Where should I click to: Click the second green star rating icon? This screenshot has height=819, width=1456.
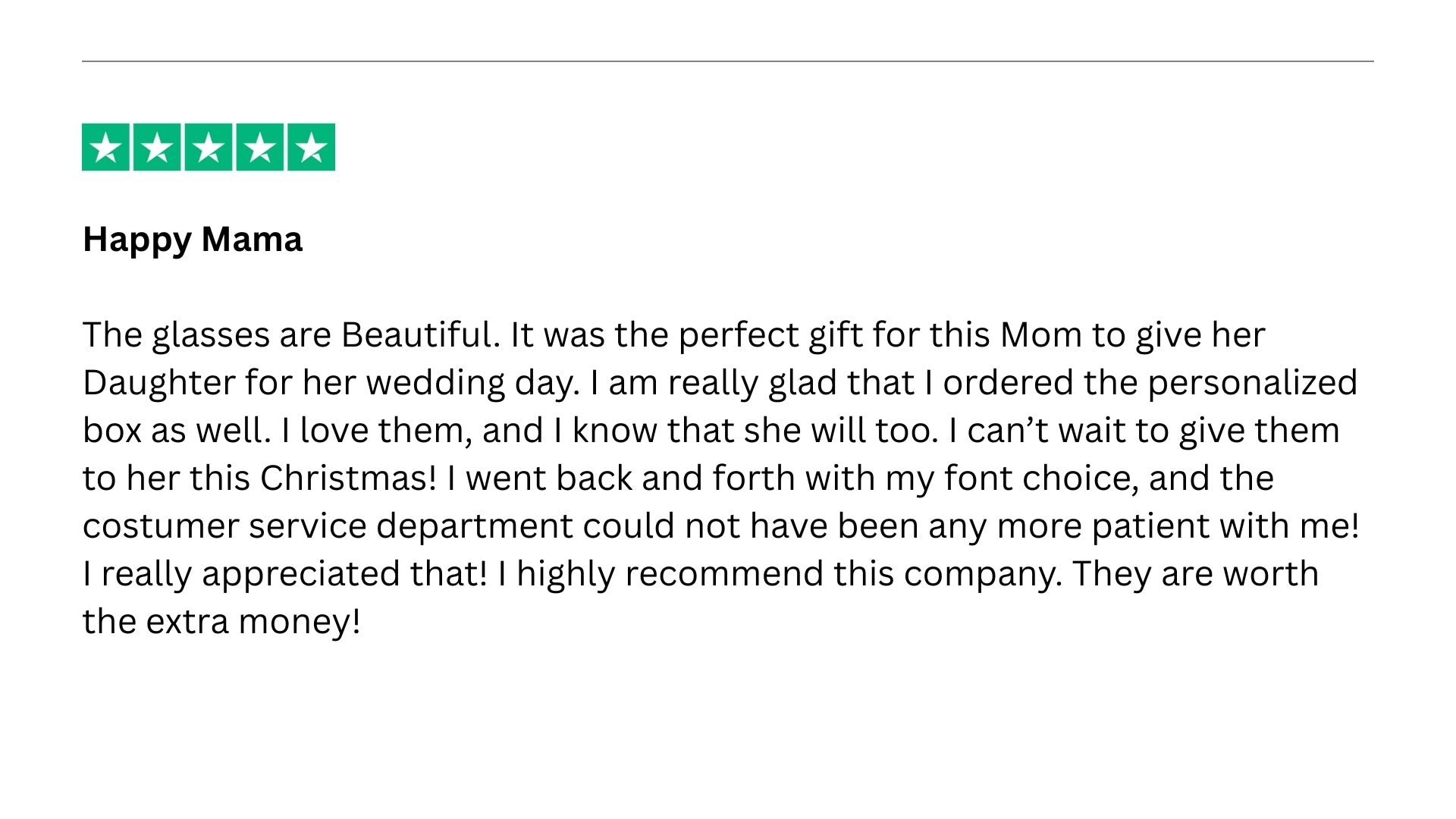pyautogui.click(x=157, y=147)
